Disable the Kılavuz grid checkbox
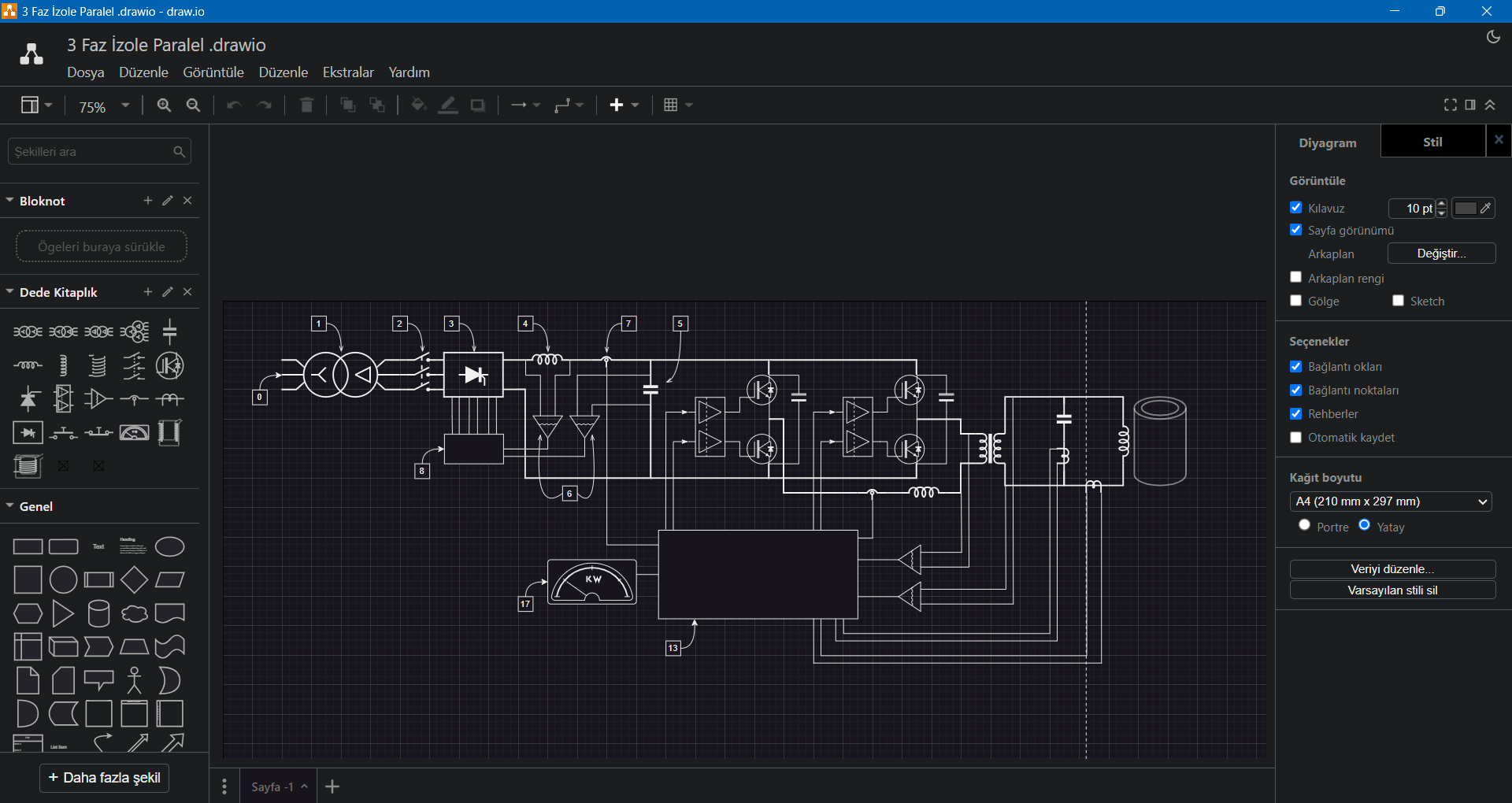This screenshot has width=1512, height=803. (x=1296, y=208)
